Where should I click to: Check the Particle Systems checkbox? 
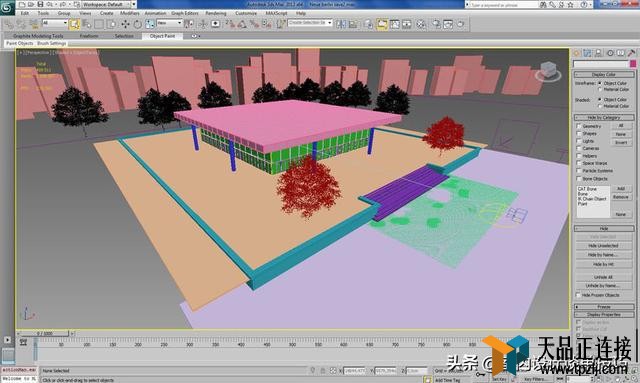click(x=578, y=170)
